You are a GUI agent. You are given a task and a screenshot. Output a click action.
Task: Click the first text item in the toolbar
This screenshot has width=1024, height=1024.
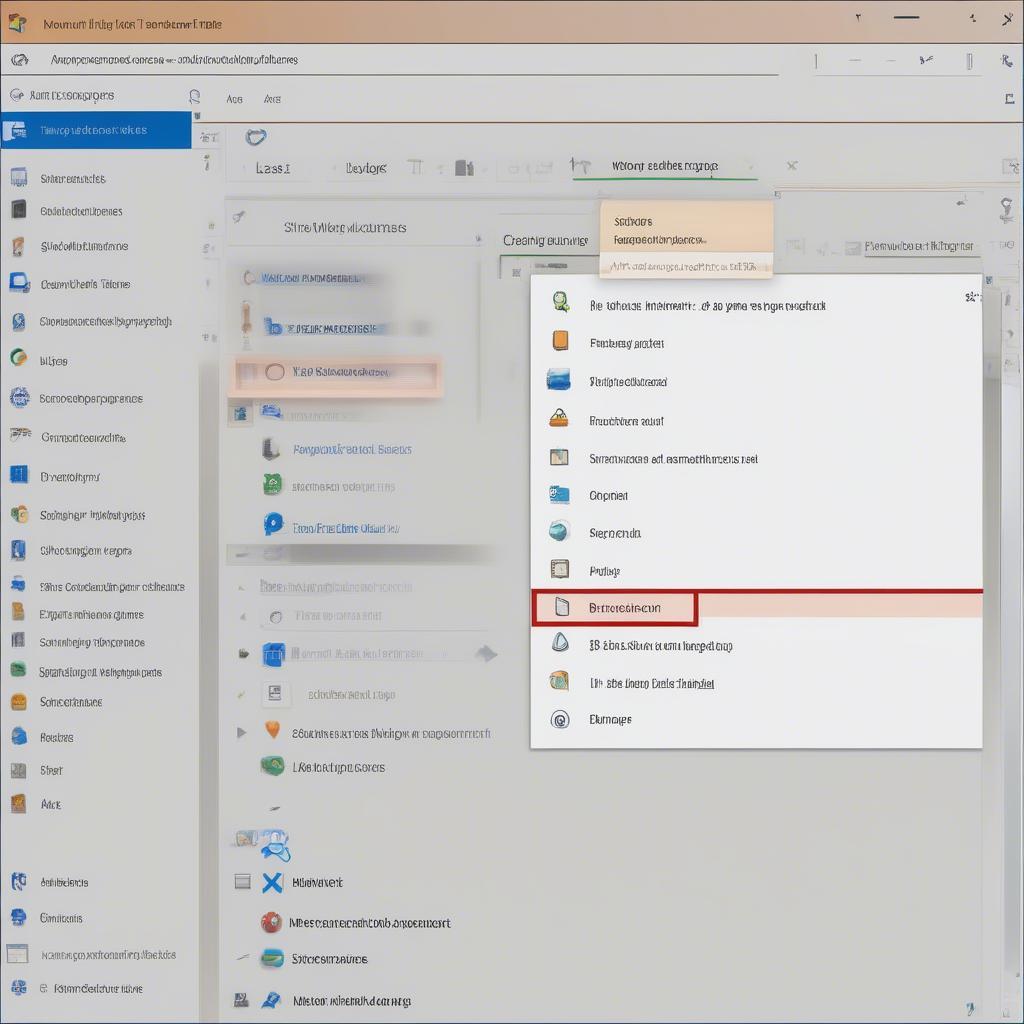273,168
